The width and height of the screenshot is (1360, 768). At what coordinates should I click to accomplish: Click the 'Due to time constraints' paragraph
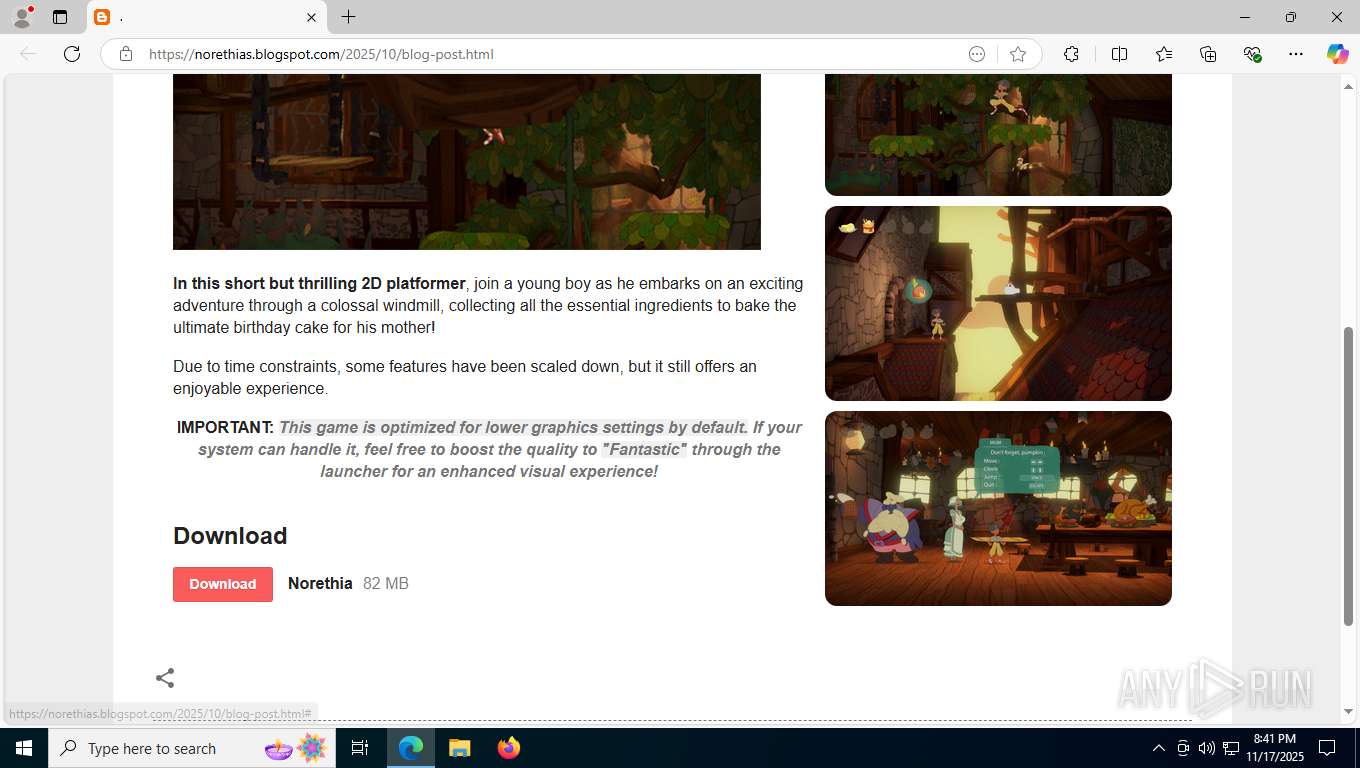(x=465, y=377)
